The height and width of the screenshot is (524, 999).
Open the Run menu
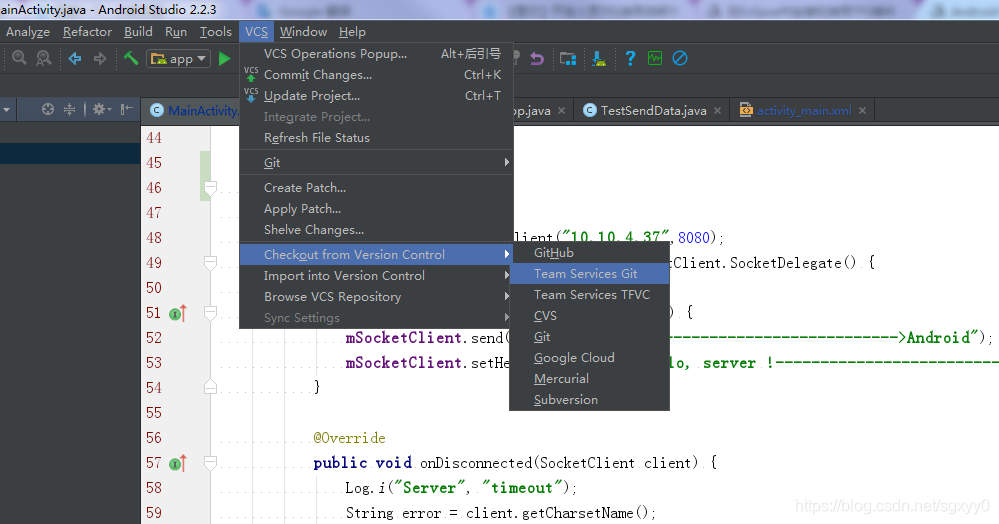pyautogui.click(x=176, y=32)
